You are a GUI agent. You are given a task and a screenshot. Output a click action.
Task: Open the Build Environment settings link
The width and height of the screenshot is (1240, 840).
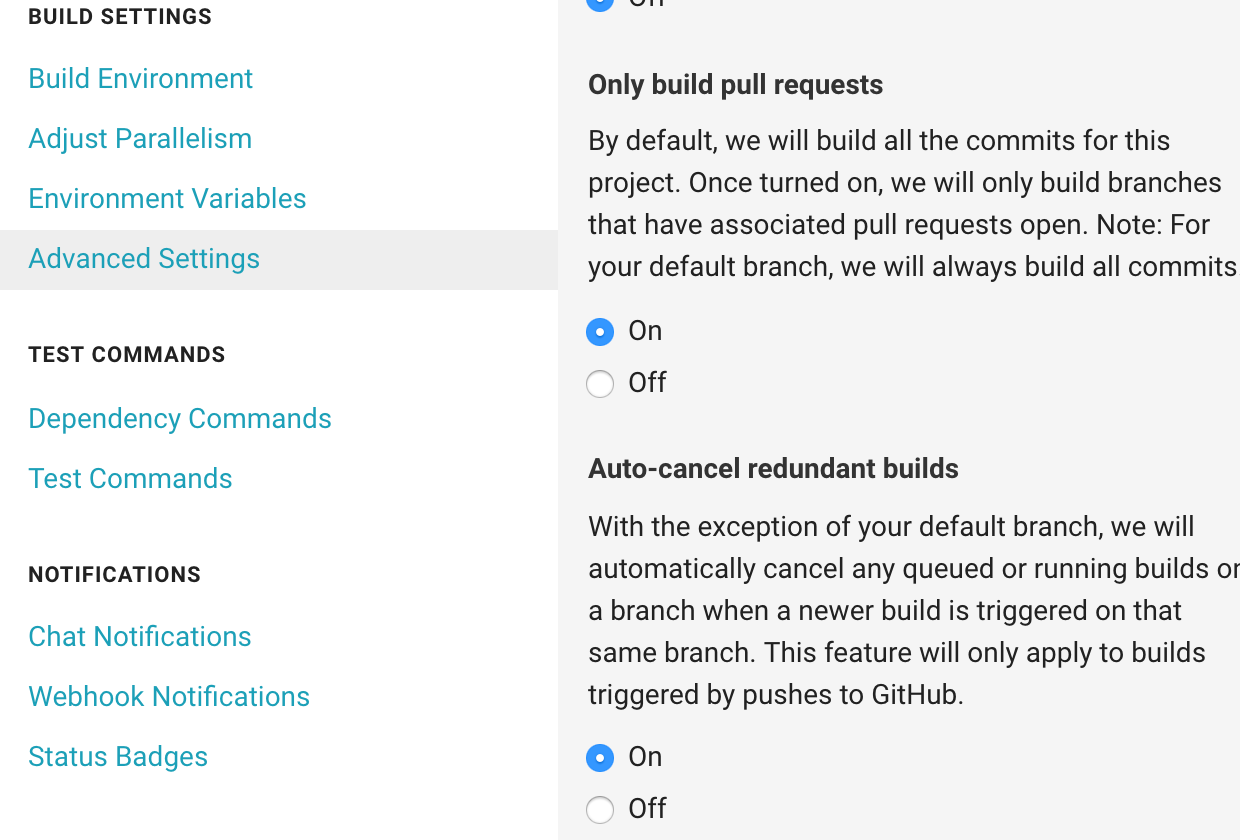(x=140, y=78)
